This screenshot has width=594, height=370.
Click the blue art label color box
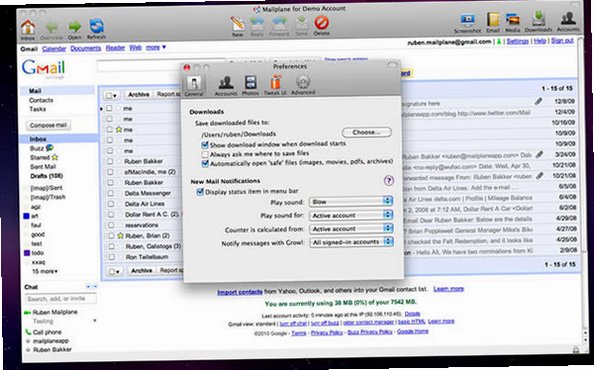click(x=26, y=216)
